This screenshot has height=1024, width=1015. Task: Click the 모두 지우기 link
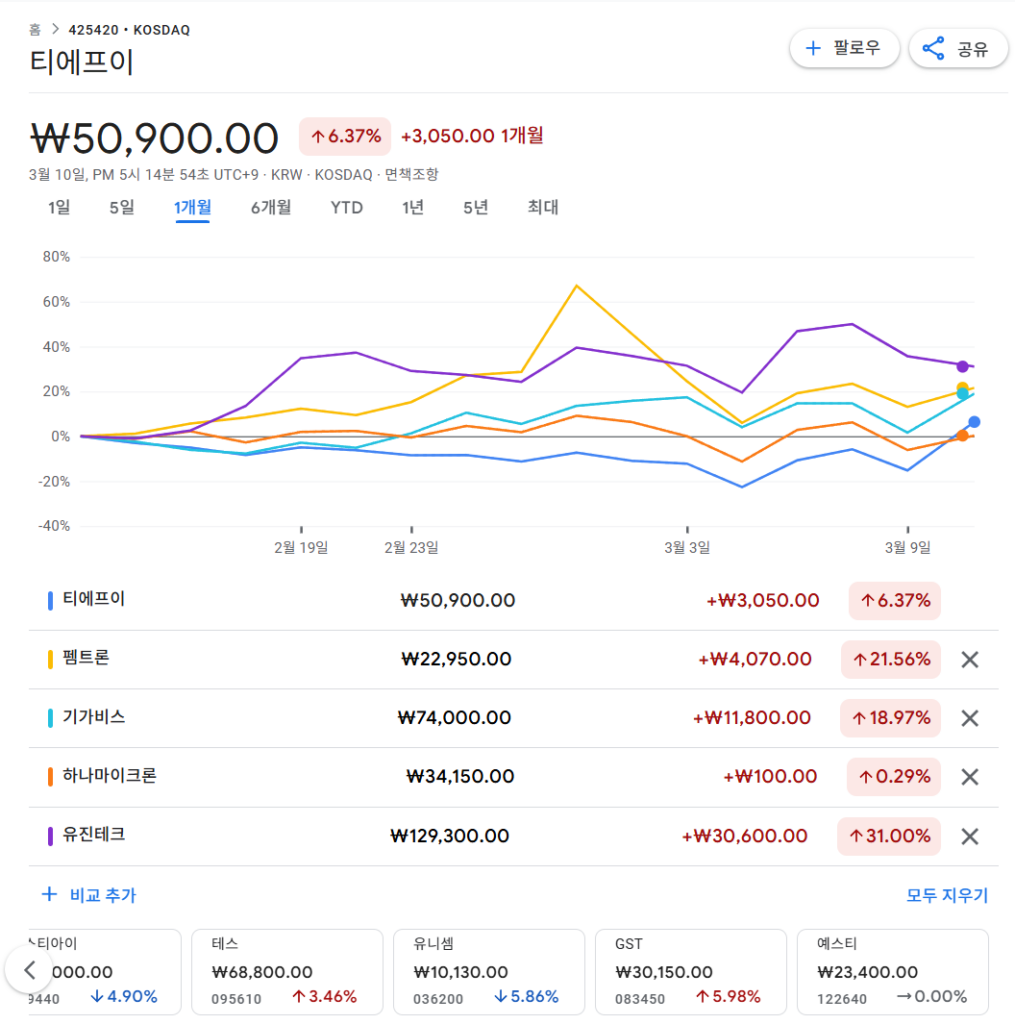[x=946, y=895]
